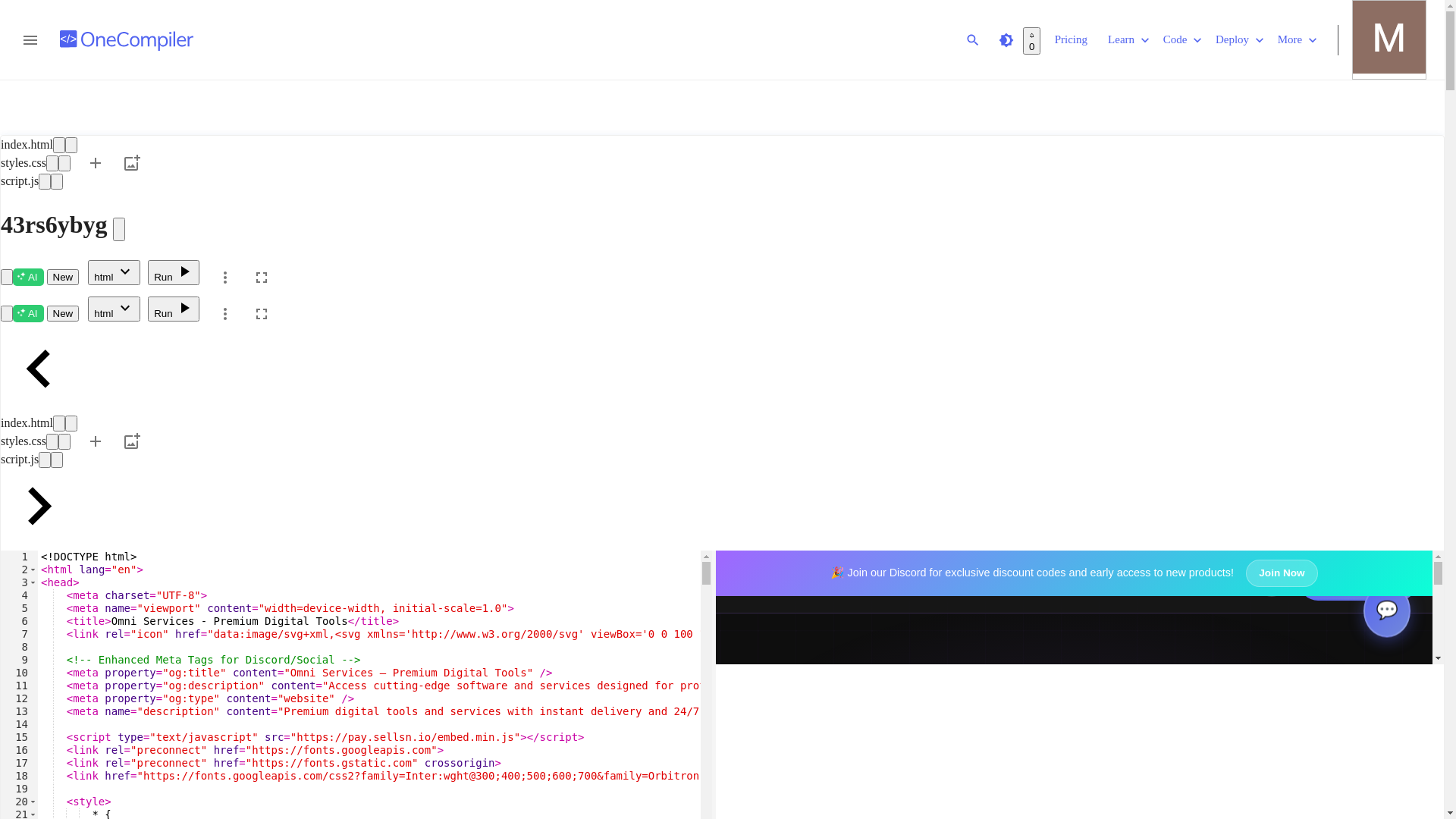Screen dimensions: 1456x819
Task: Select the lower index.html file tab
Action: (27, 423)
